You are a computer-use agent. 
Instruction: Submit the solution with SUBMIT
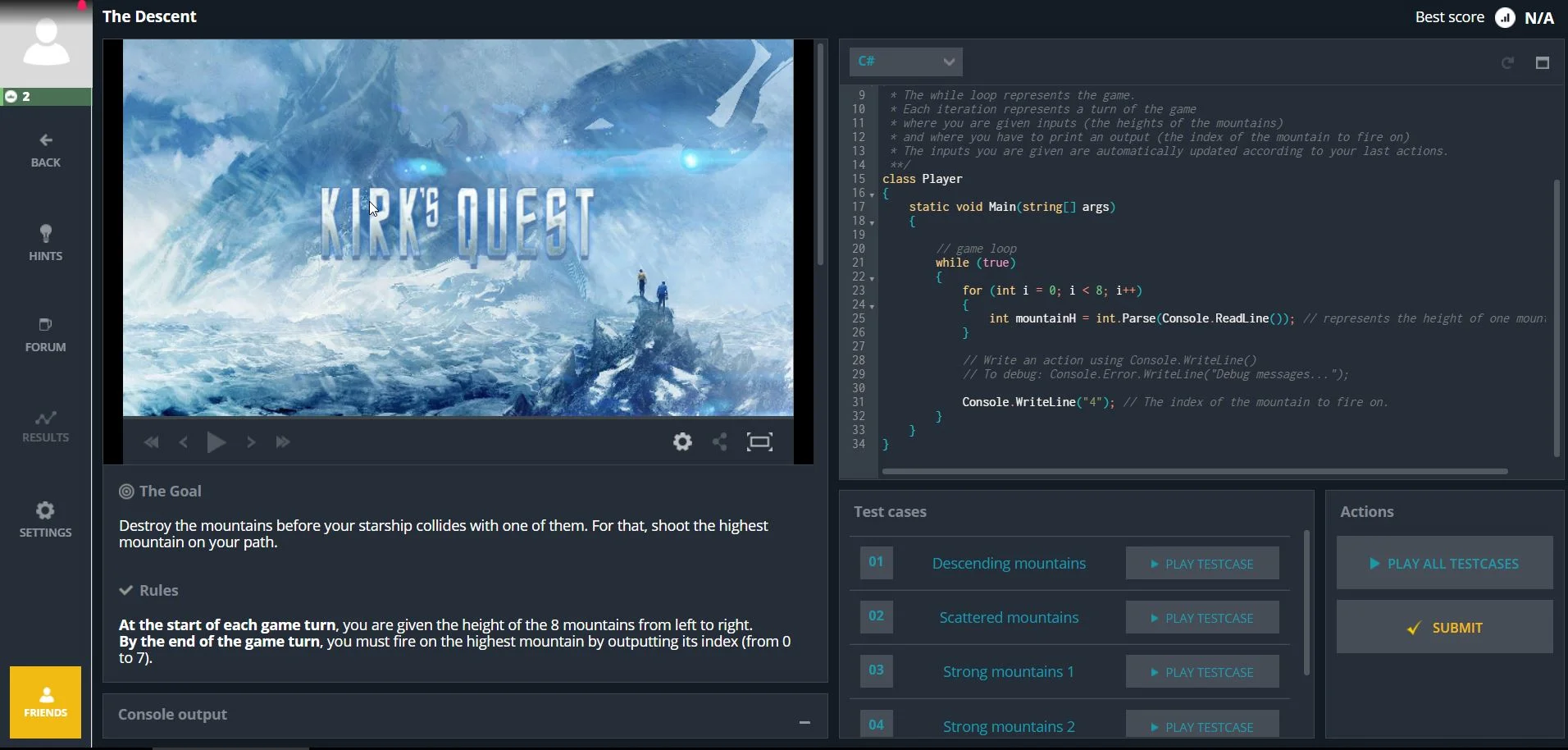[1444, 628]
